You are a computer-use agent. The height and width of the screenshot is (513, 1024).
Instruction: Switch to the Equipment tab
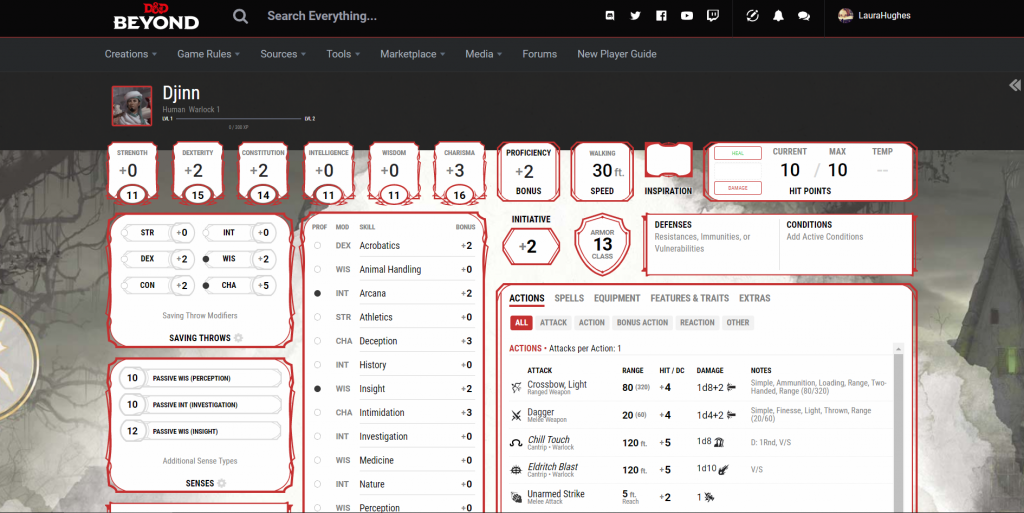pos(617,298)
